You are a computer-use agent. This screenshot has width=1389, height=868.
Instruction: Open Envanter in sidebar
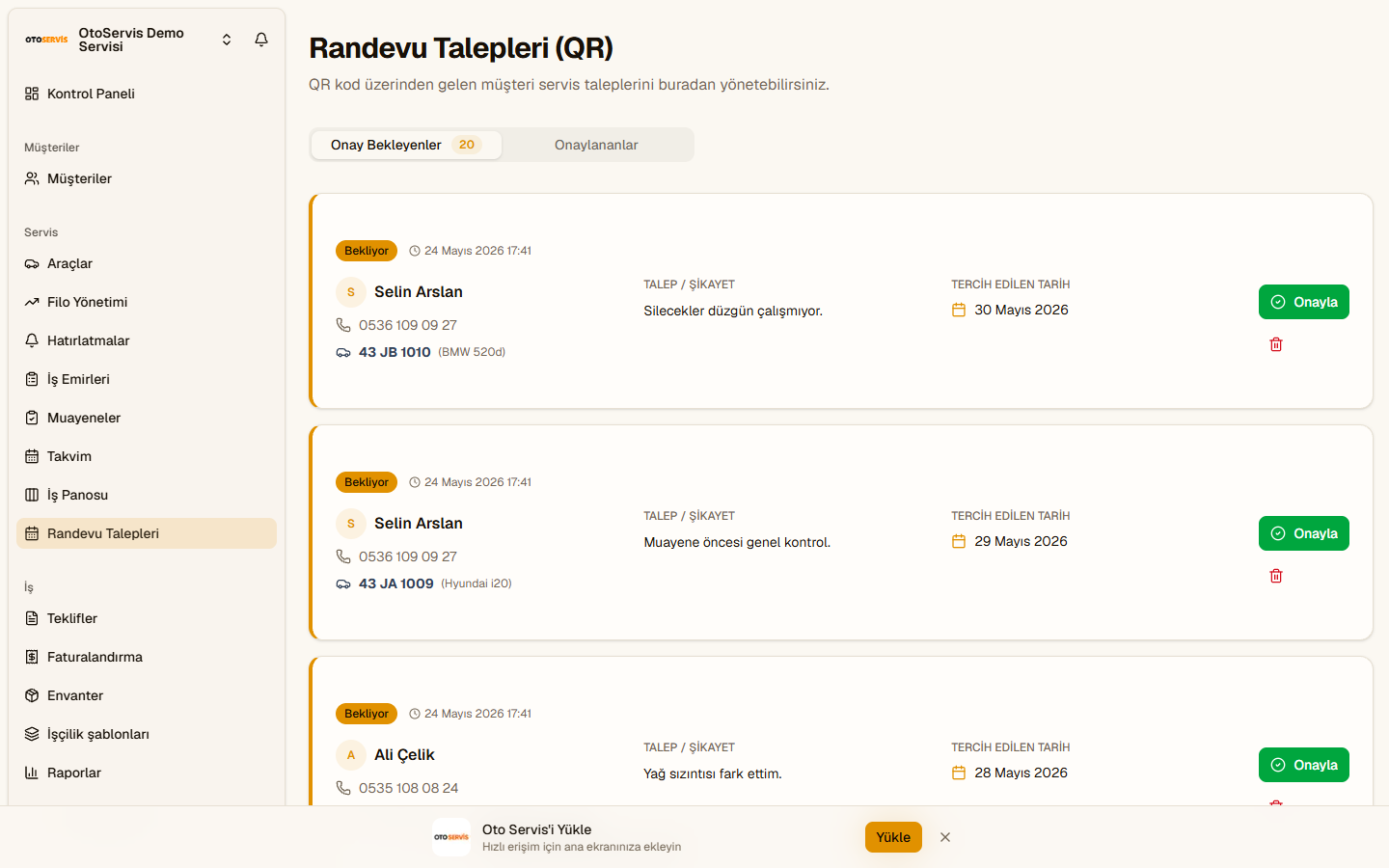tap(147, 695)
